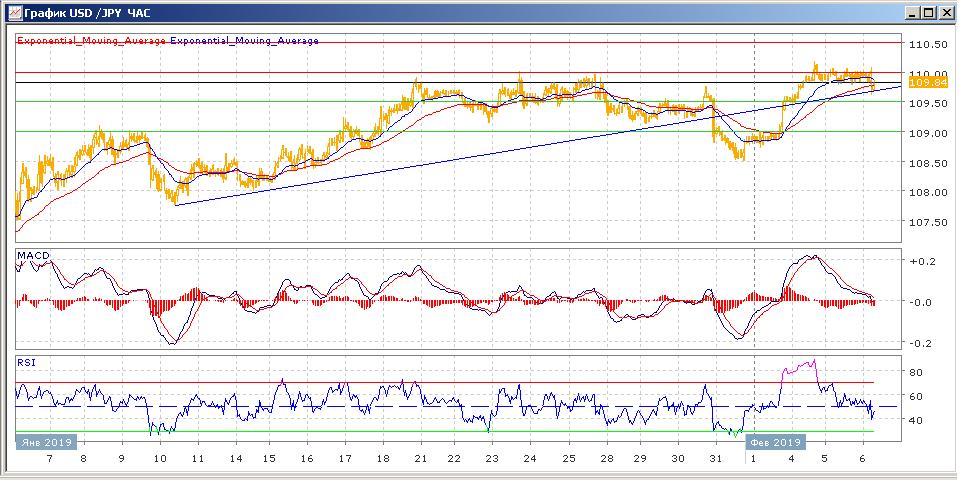959x480 pixels.
Task: Click the title 'График USD /JPY ЧАС'
Action: tap(87, 13)
